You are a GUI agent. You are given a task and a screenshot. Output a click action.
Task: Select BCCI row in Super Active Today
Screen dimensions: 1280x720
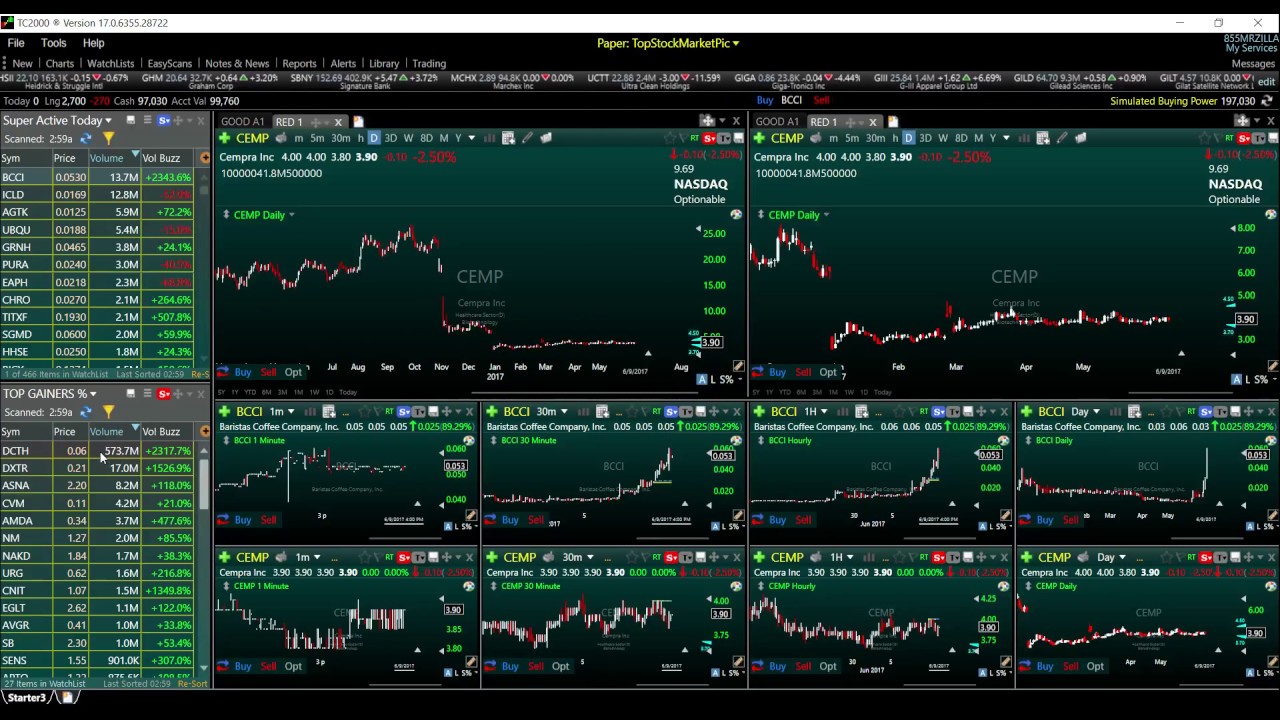tap(97, 177)
